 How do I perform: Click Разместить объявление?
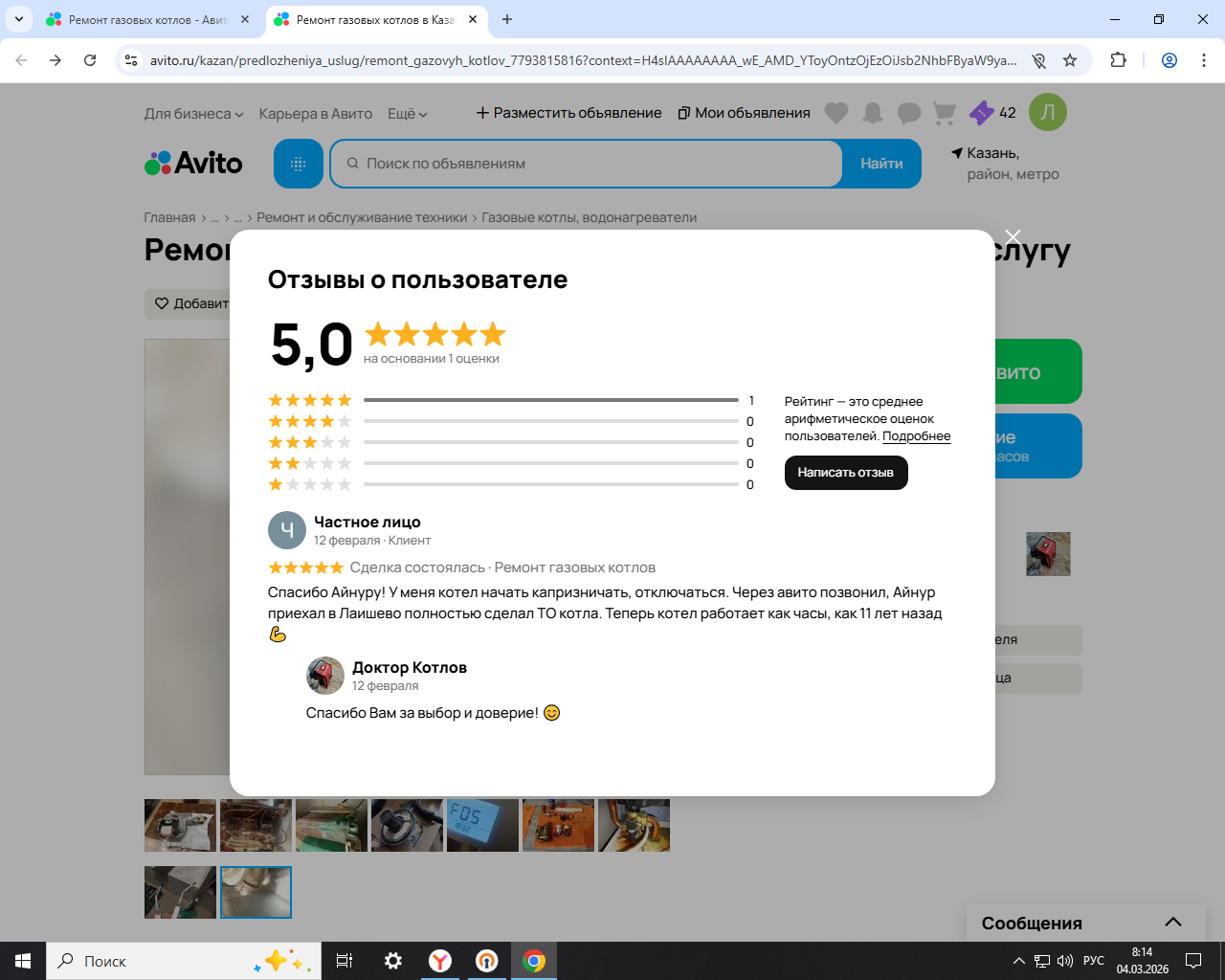(x=568, y=113)
